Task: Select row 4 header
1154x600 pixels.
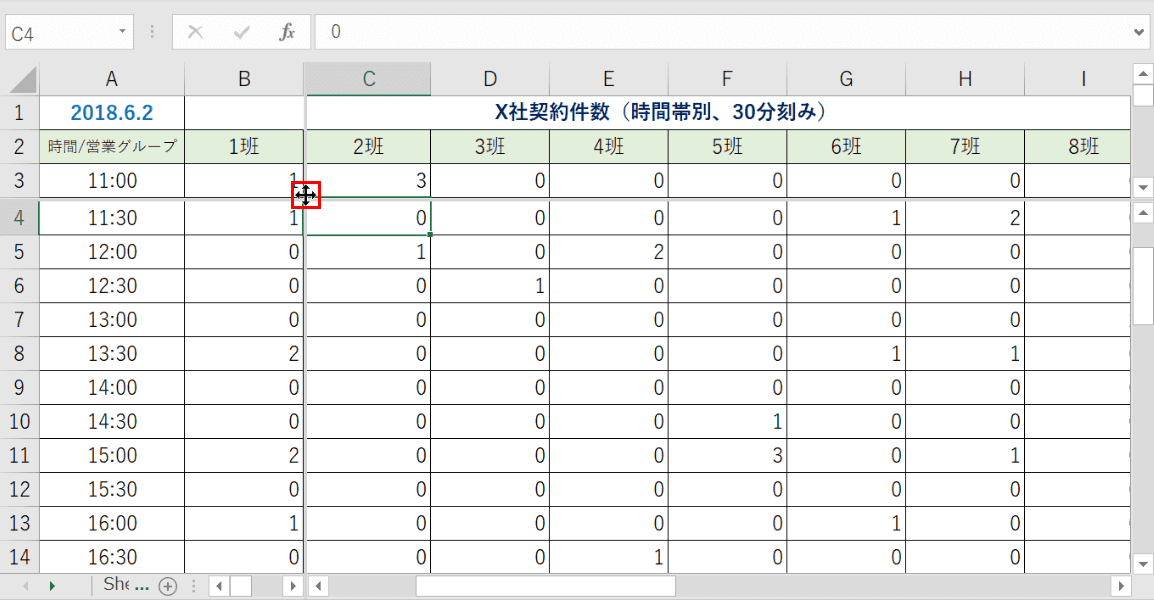Action: click(x=19, y=218)
